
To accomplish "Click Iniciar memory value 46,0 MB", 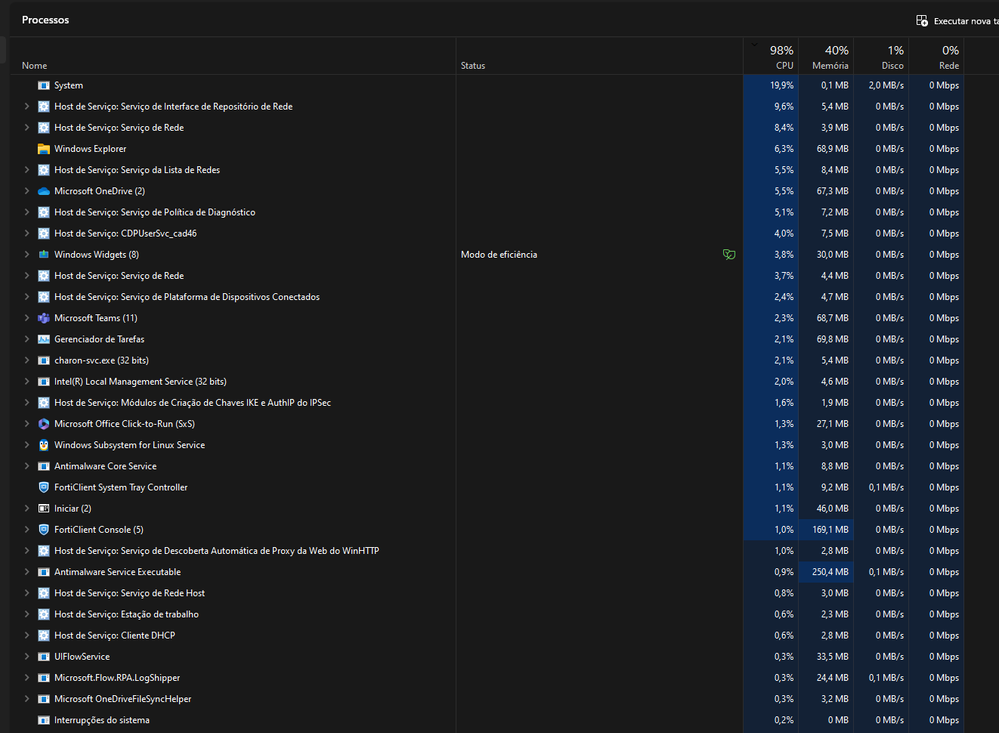I will [x=832, y=509].
